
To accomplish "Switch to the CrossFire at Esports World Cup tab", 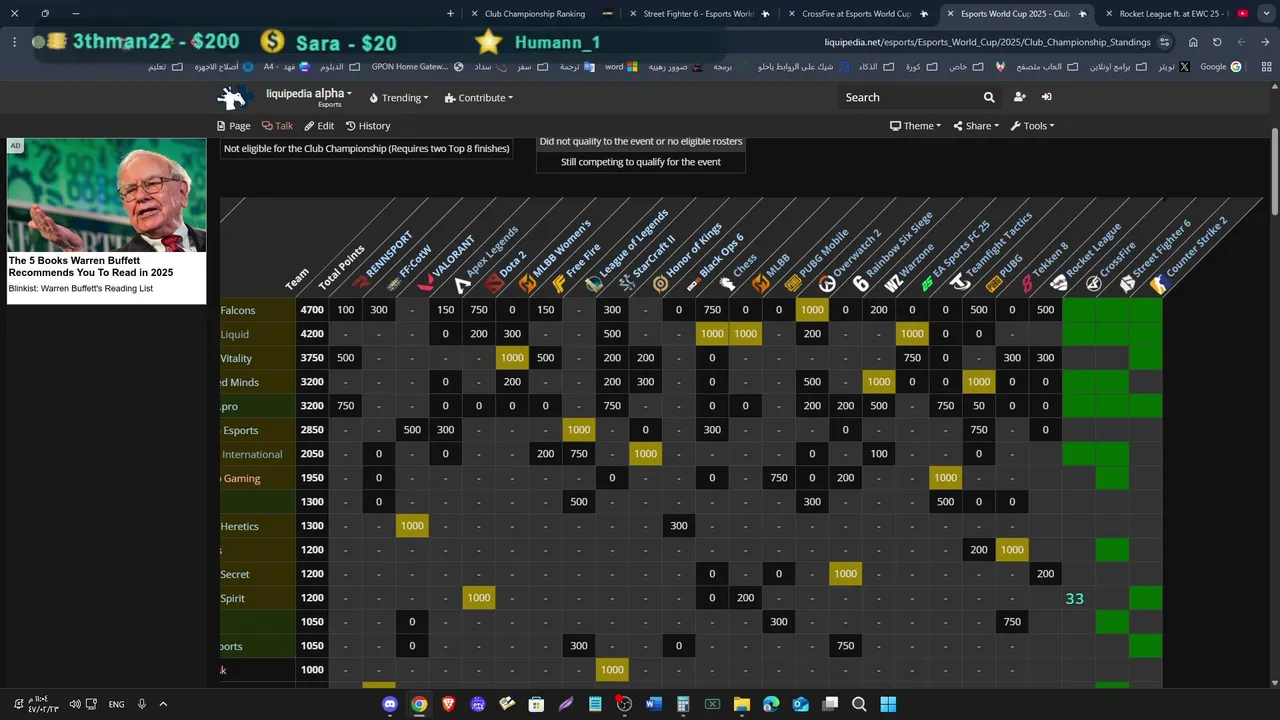I will [857, 14].
